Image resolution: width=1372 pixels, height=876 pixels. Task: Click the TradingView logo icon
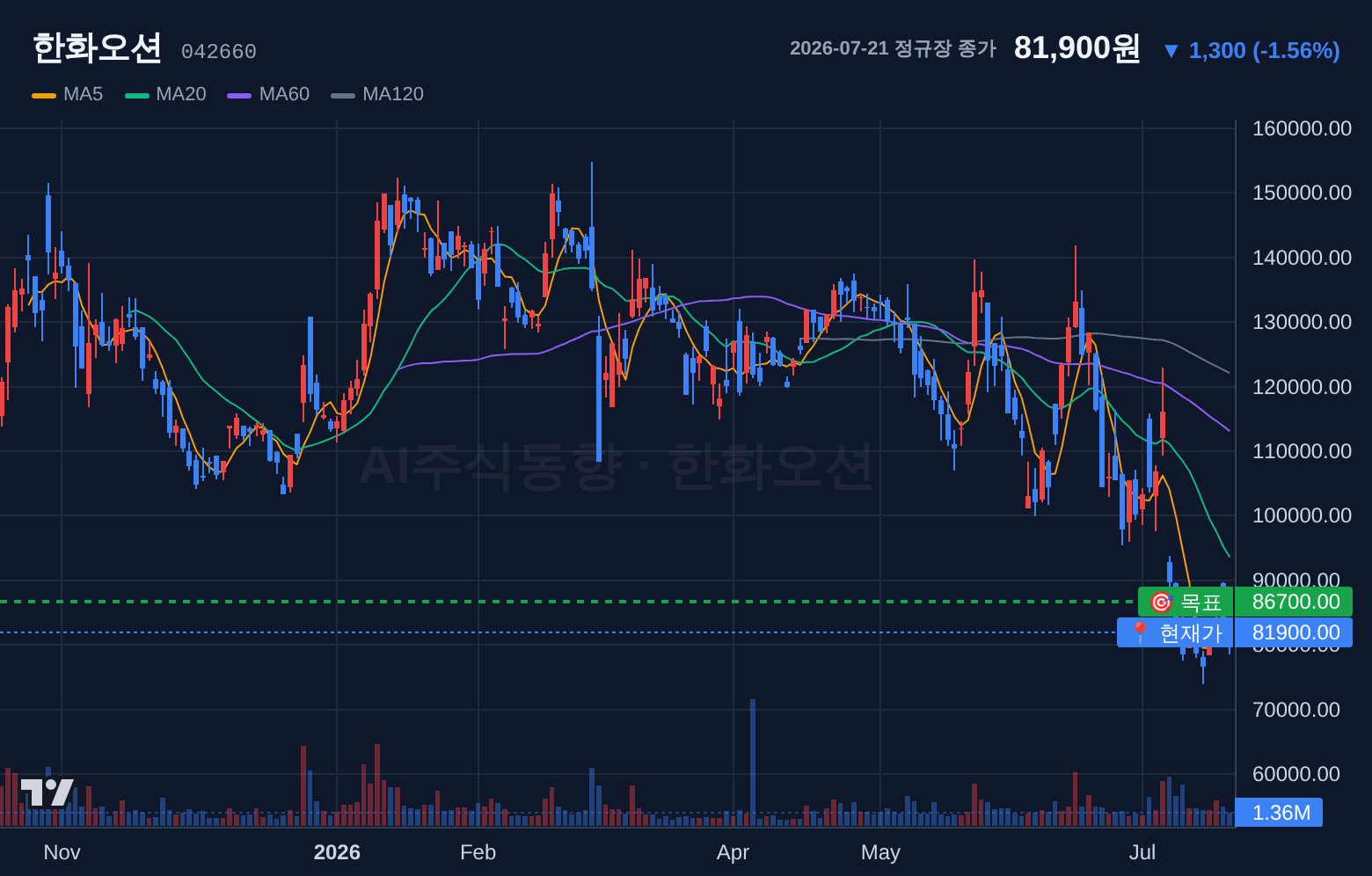[47, 792]
